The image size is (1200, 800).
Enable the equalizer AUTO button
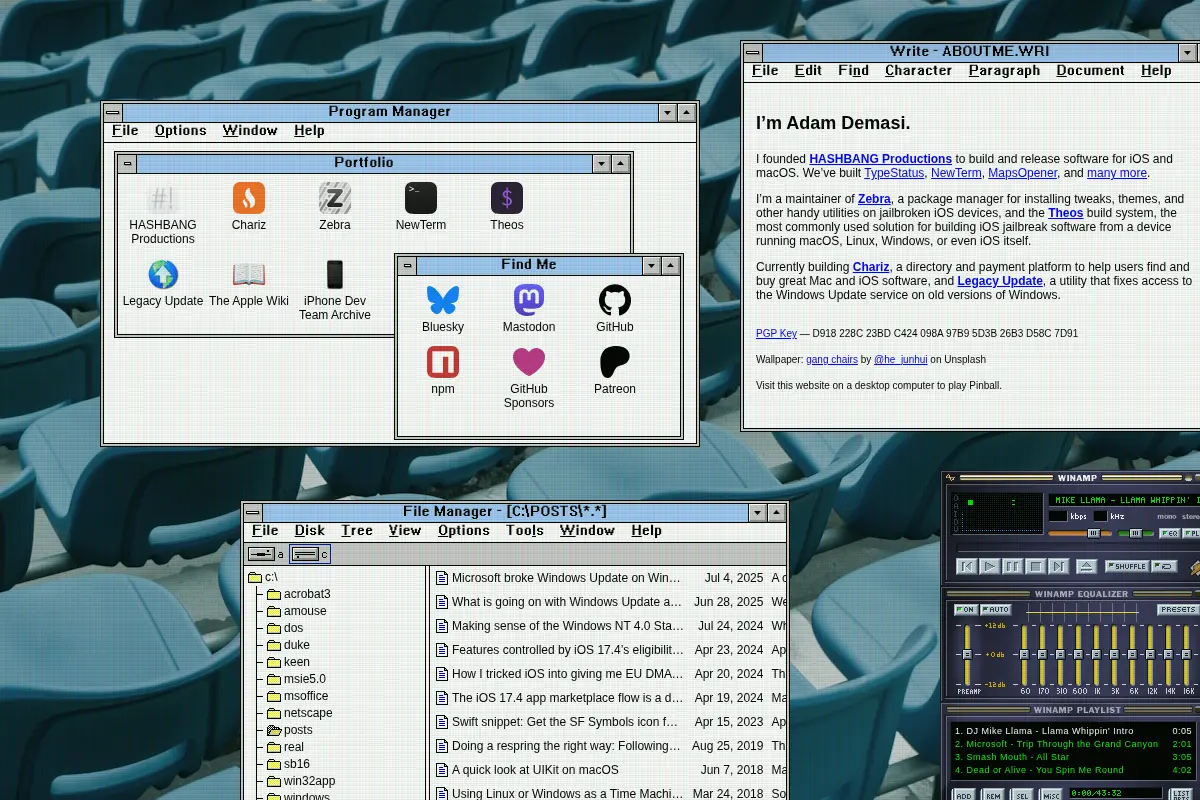tap(996, 610)
